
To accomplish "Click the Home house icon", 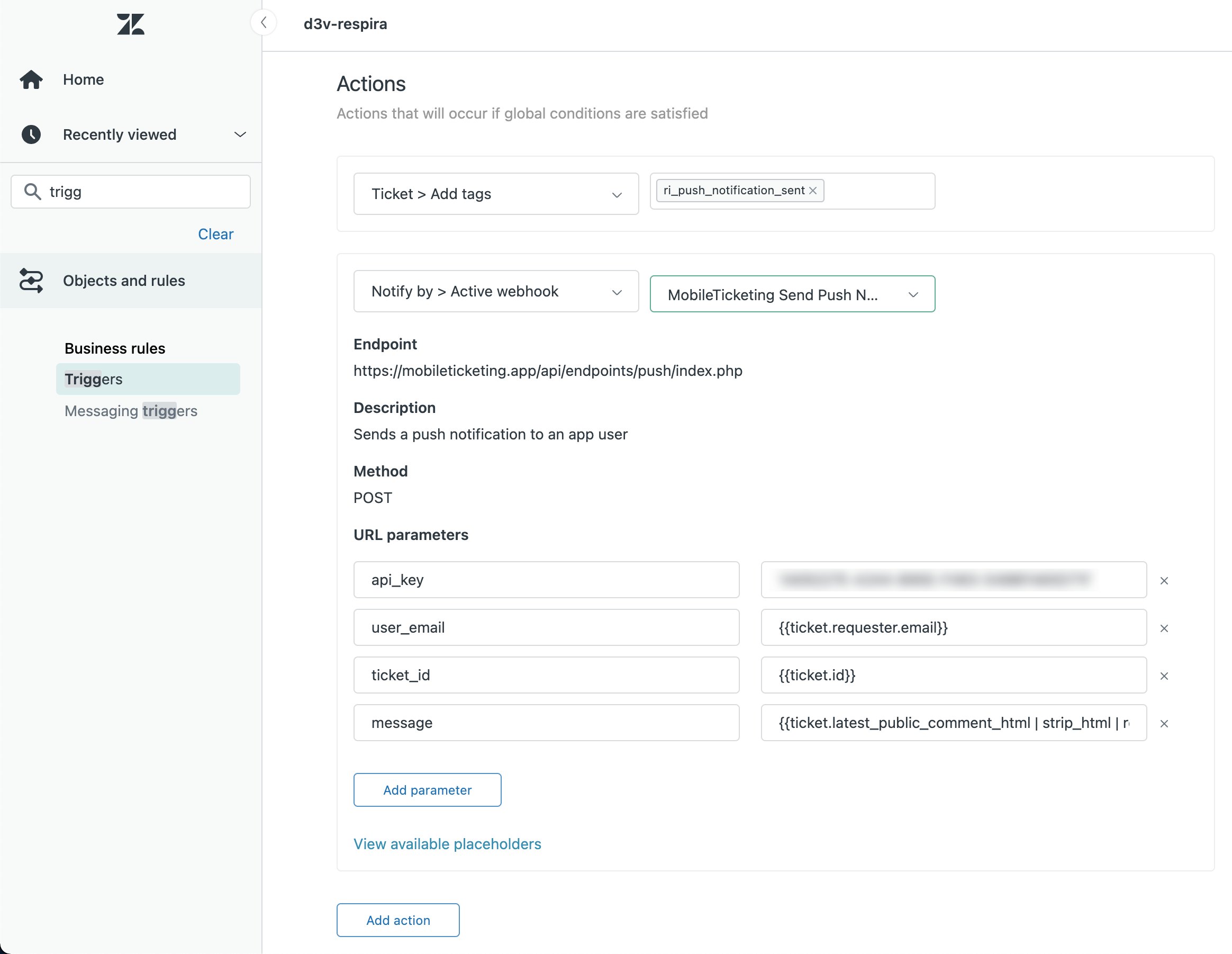I will click(31, 79).
